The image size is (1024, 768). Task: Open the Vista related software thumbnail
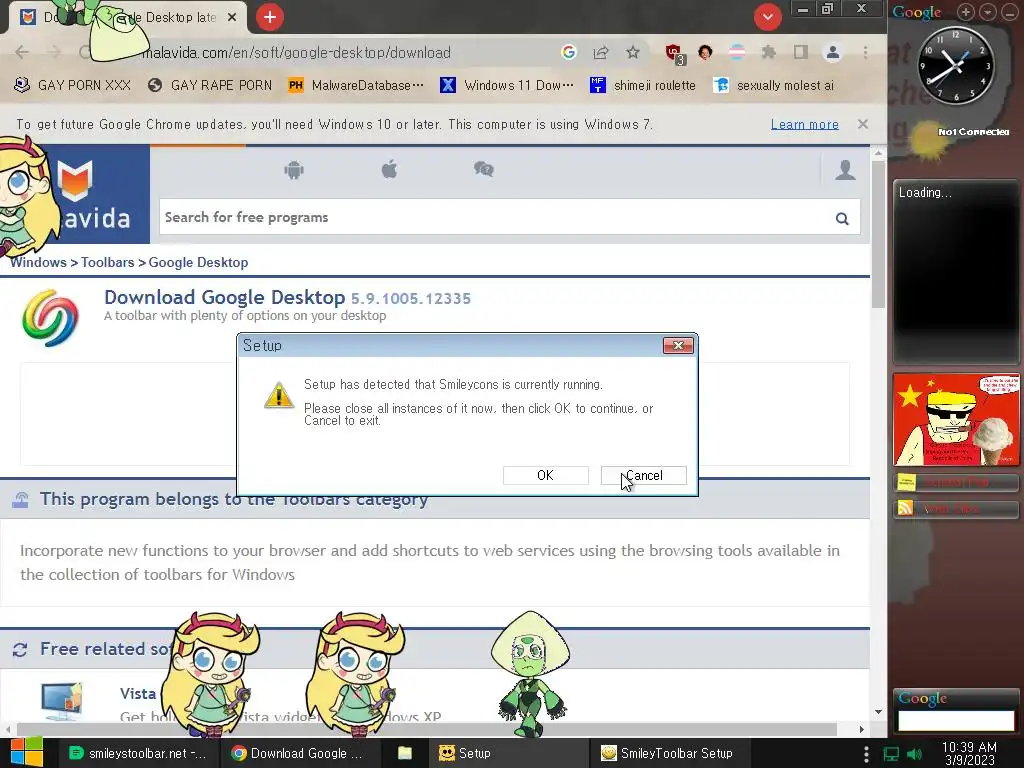(61, 701)
